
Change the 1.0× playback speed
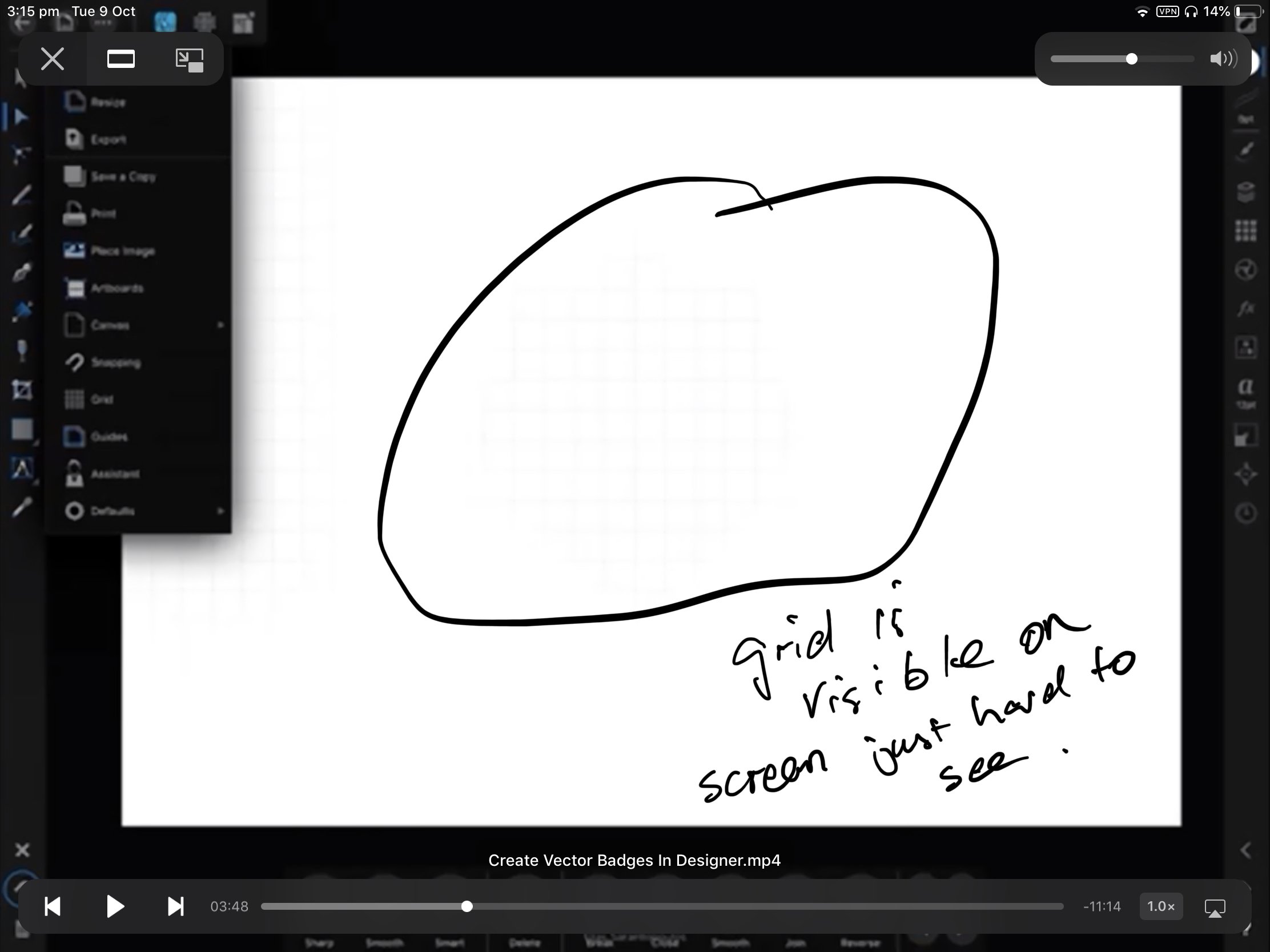[x=1160, y=907]
